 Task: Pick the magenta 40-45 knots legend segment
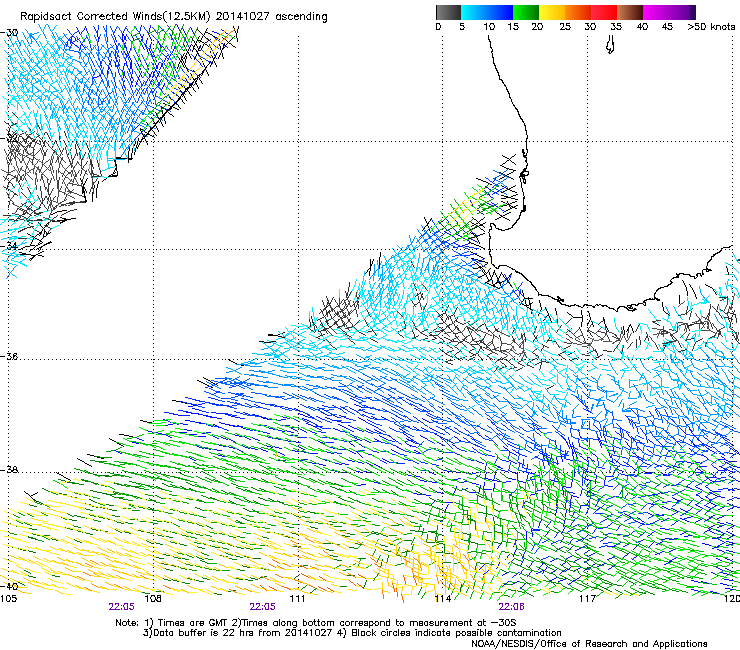(656, 12)
